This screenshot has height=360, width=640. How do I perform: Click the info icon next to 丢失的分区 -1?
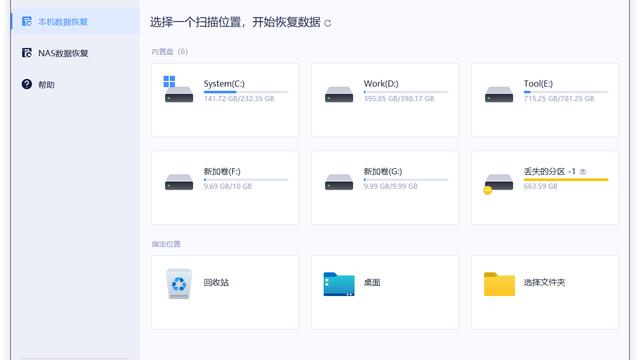tap(583, 172)
